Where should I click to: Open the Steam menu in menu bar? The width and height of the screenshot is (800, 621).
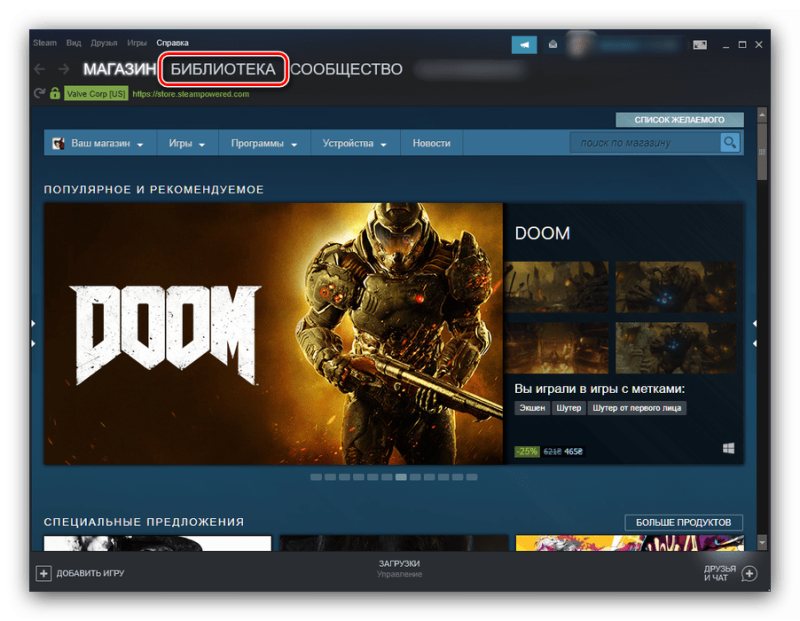(45, 43)
